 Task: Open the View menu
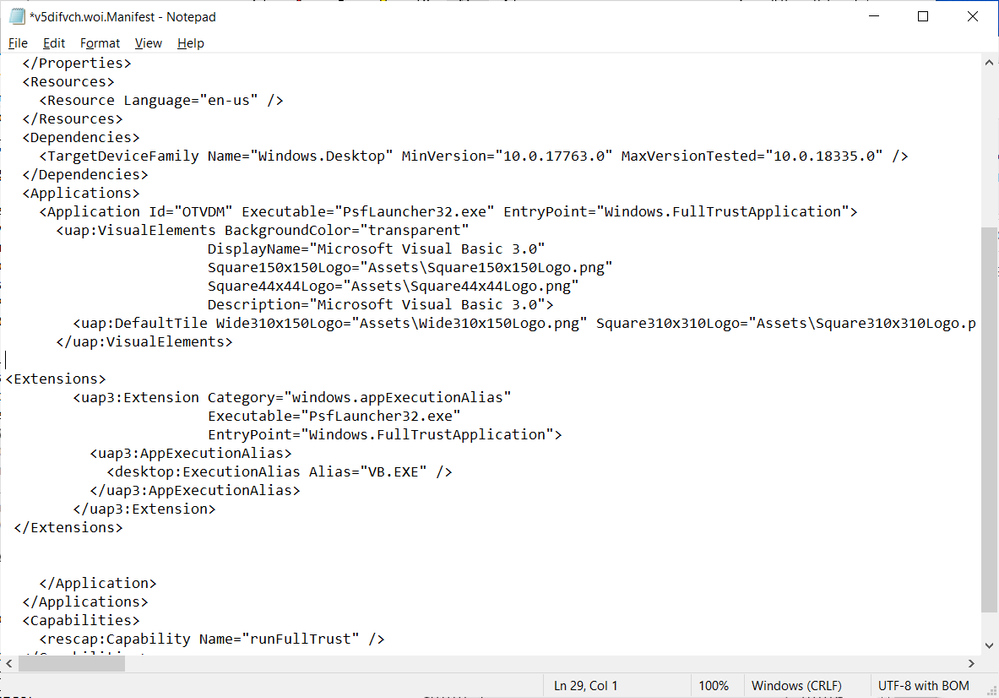(148, 43)
